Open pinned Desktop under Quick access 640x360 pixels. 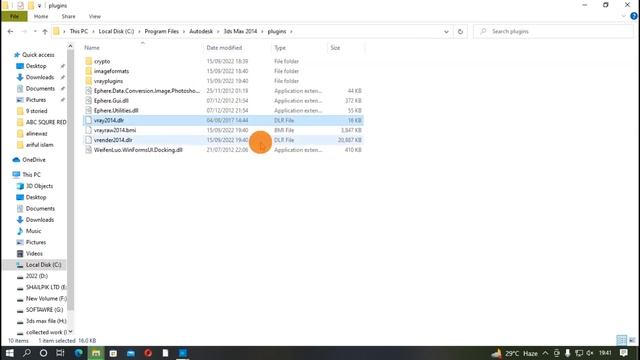click(x=36, y=66)
